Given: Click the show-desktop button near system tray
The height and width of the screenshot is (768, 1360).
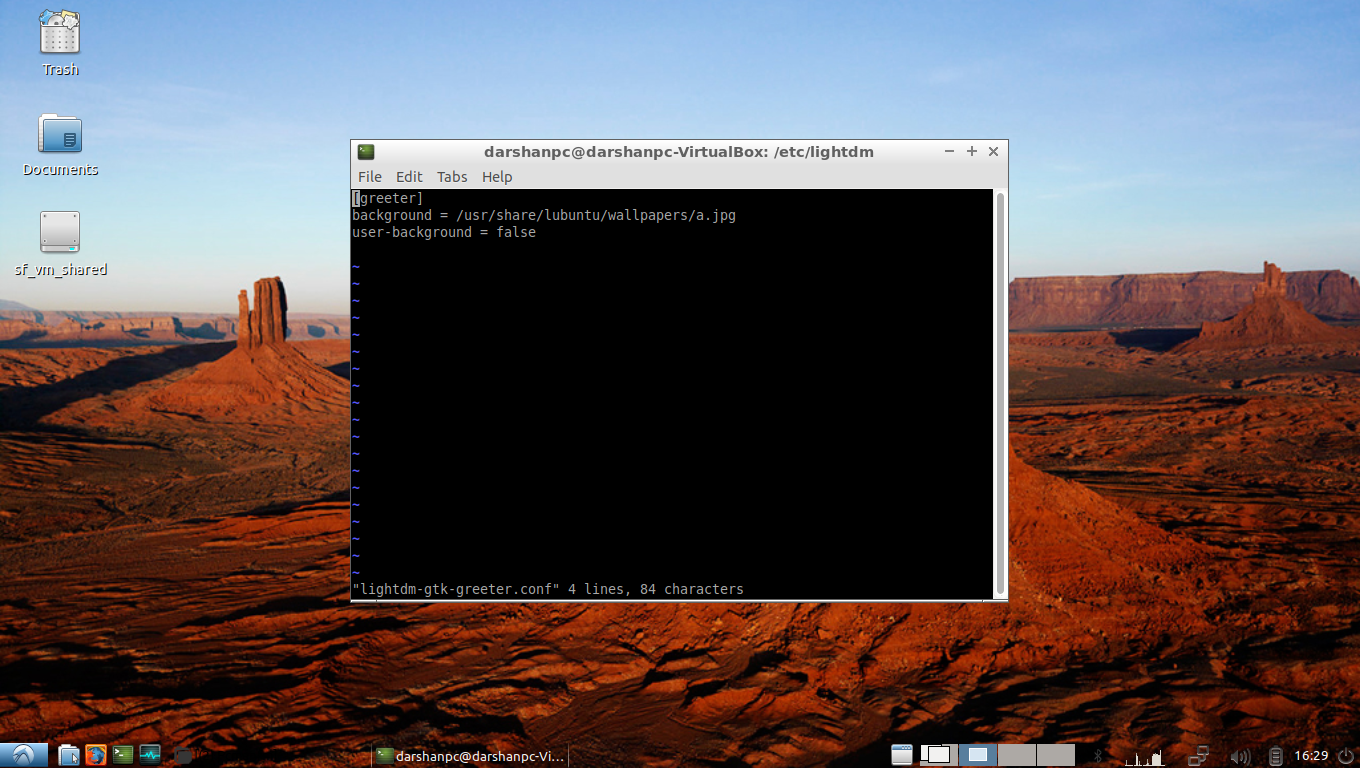Looking at the screenshot, I should pyautogui.click(x=902, y=755).
